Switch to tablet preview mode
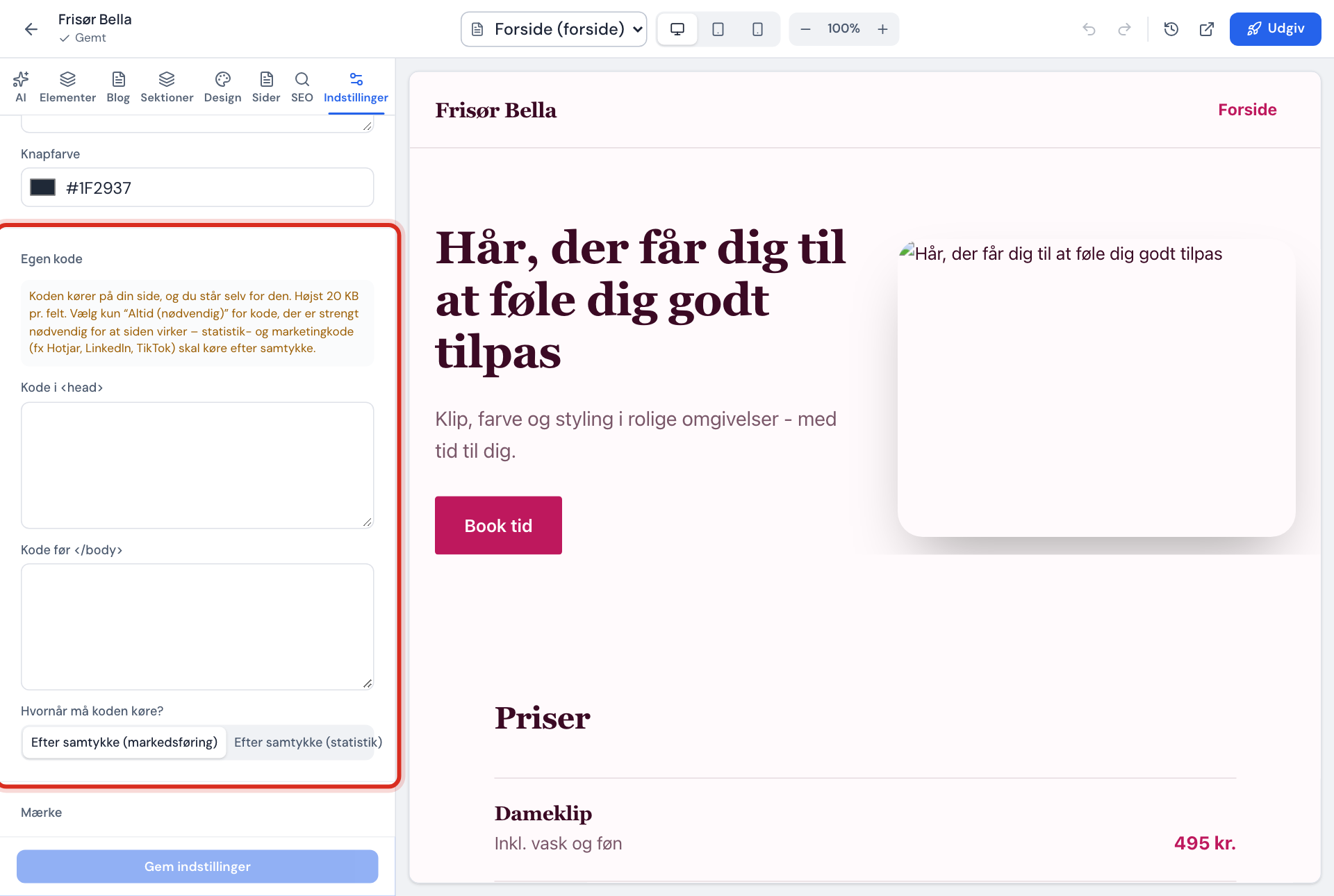 tap(718, 29)
